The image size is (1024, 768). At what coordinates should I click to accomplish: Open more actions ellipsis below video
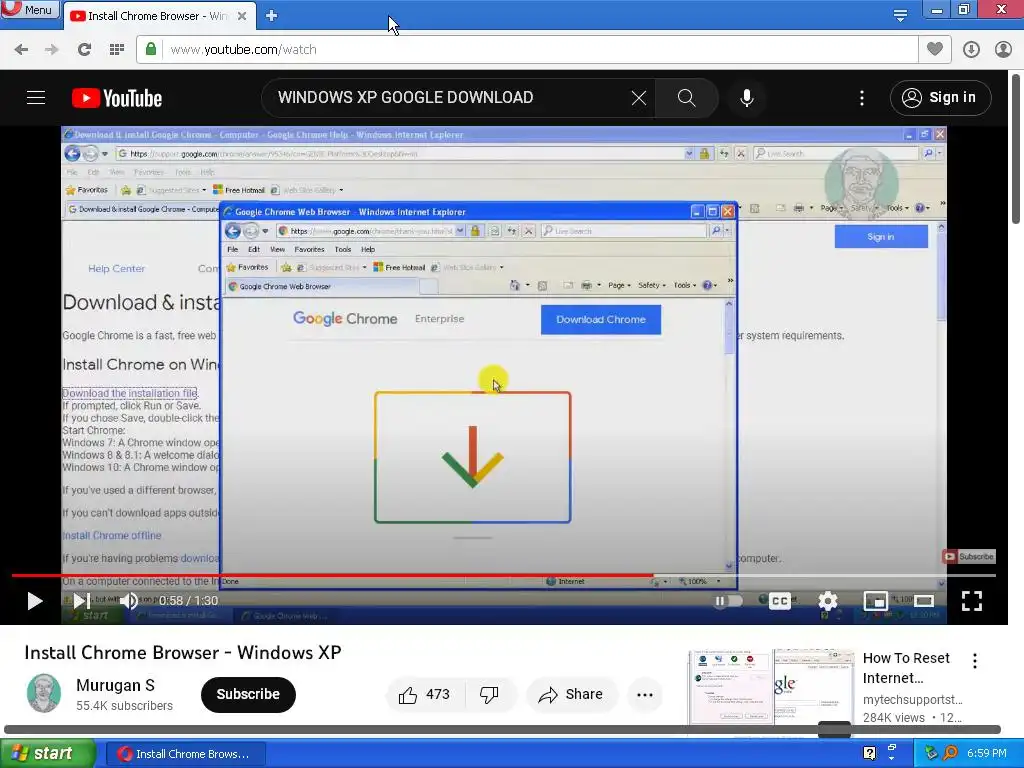point(645,694)
